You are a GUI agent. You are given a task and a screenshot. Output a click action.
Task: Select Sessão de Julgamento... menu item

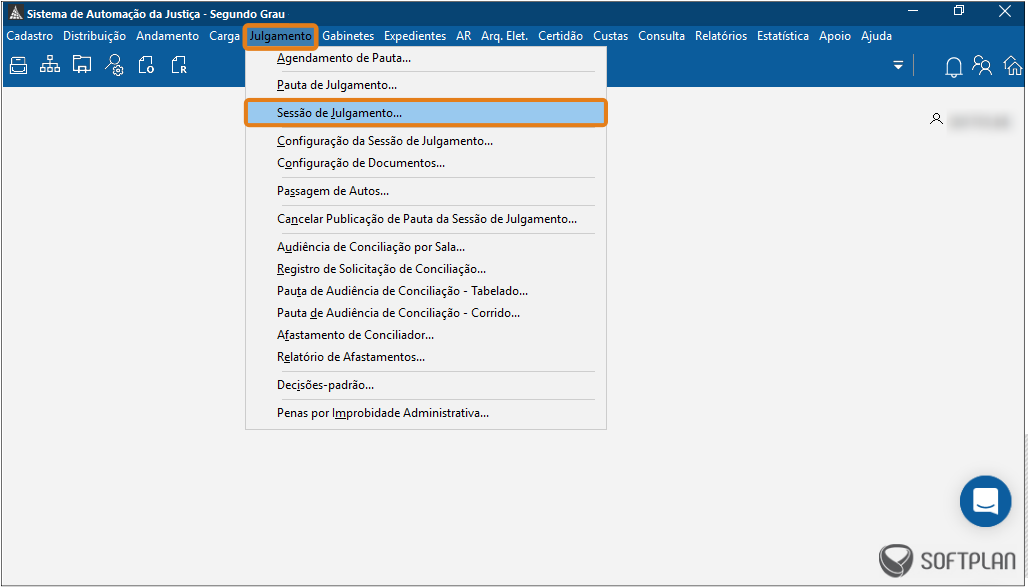pyautogui.click(x=426, y=113)
